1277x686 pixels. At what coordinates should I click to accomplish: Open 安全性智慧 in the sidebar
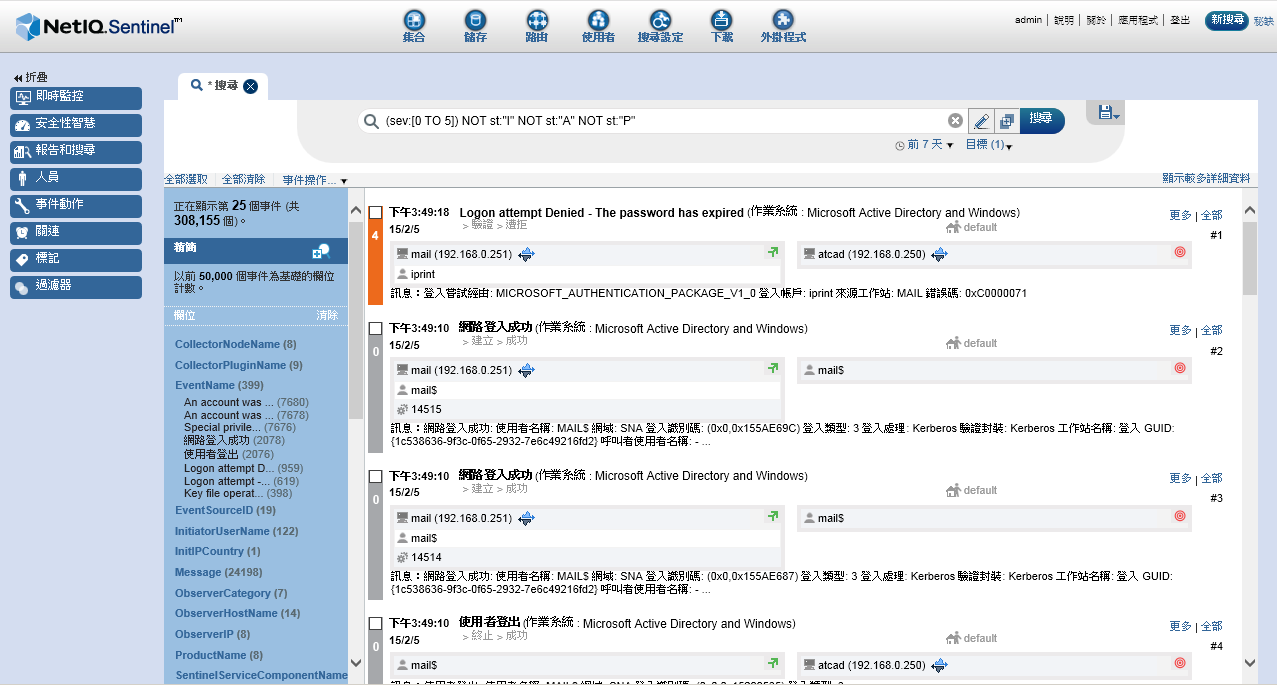tap(76, 125)
